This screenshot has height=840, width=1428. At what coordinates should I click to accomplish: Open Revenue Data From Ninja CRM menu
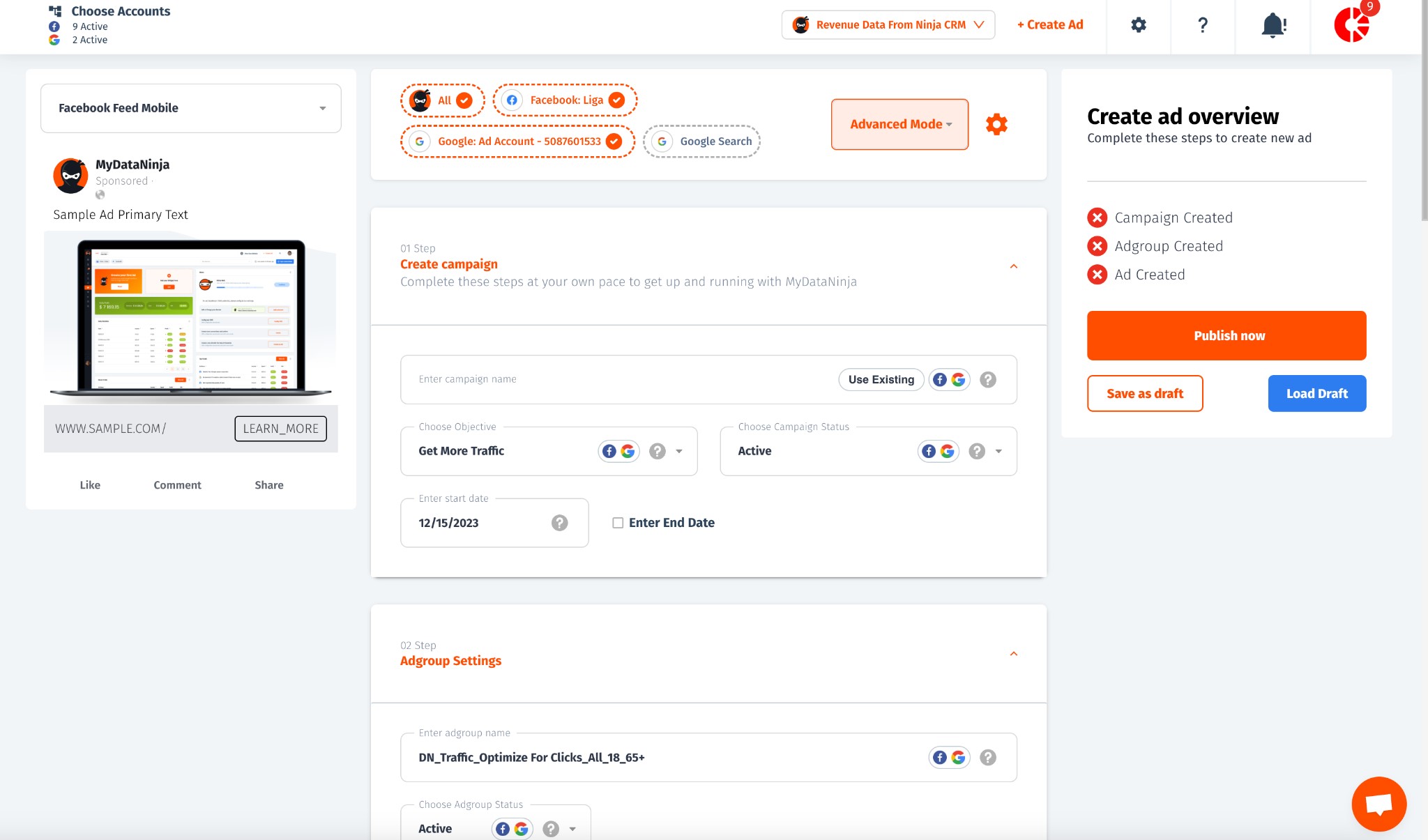coord(888,25)
